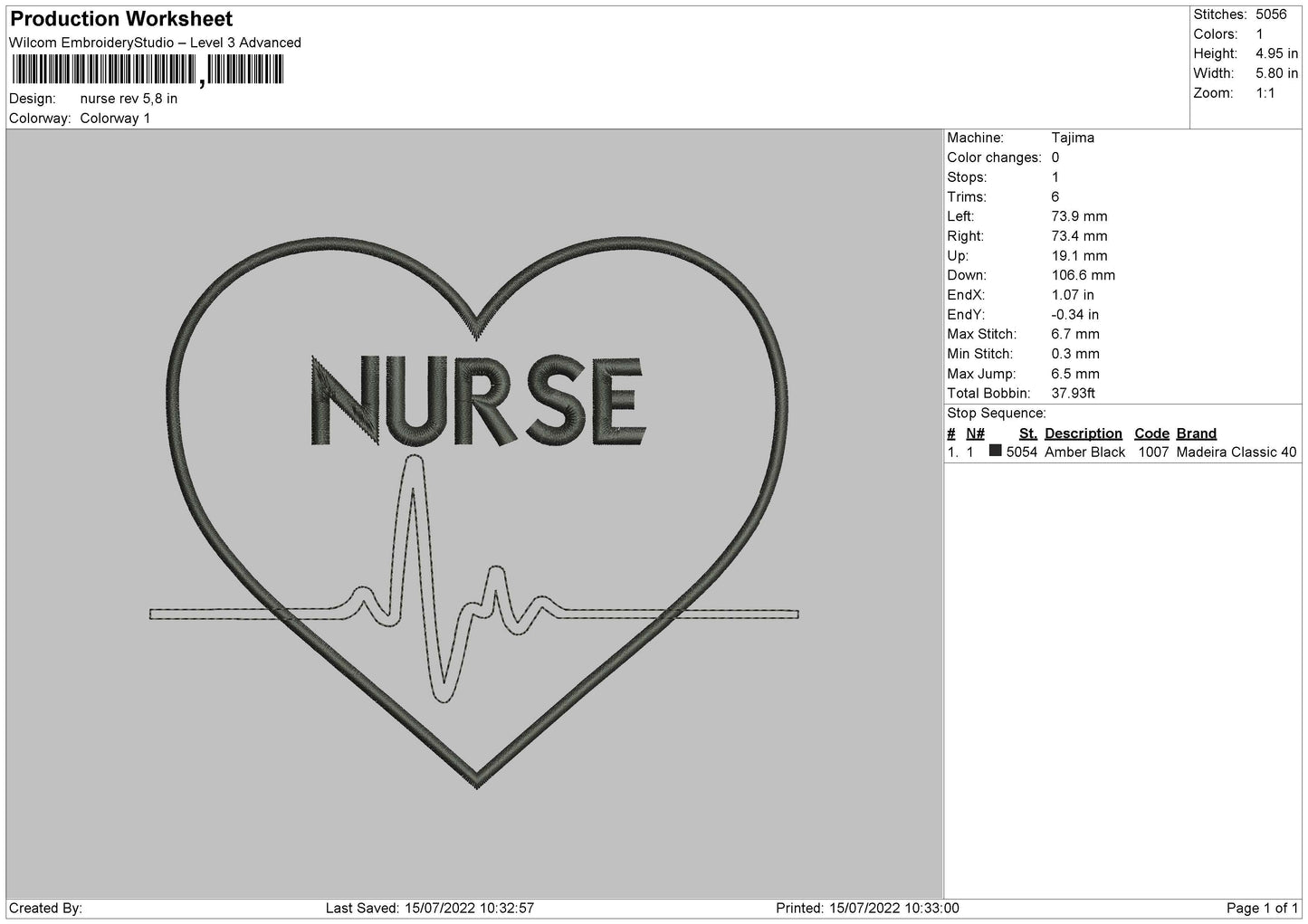Click the Page 1 of 1 indicator
Image resolution: width=1308 pixels, height=924 pixels.
[x=1262, y=909]
